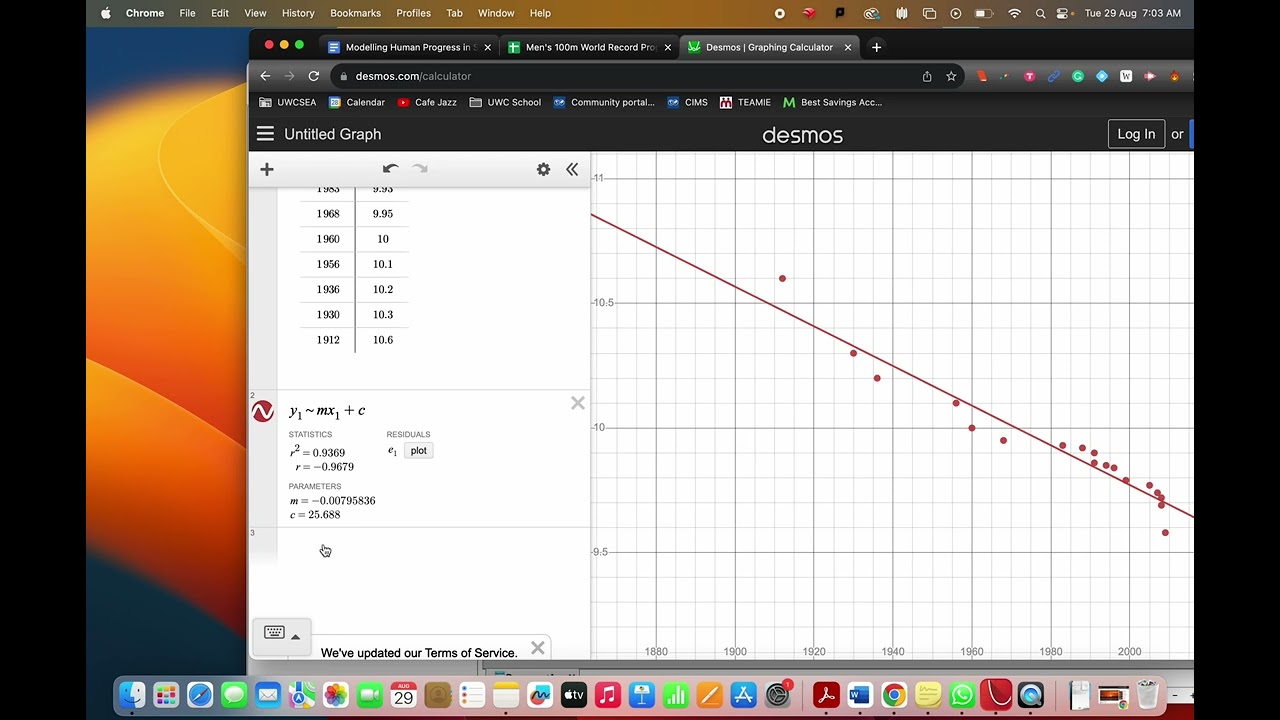
Task: Click the redo arrow icon
Action: pyautogui.click(x=420, y=169)
